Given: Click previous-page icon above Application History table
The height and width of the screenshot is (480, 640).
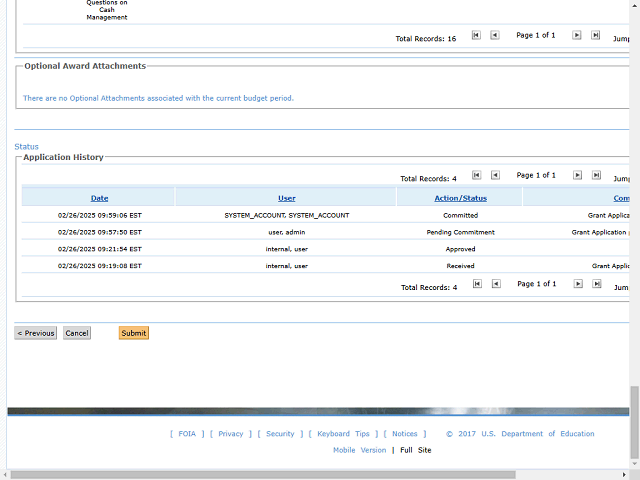Looking at the screenshot, I should tap(494, 175).
